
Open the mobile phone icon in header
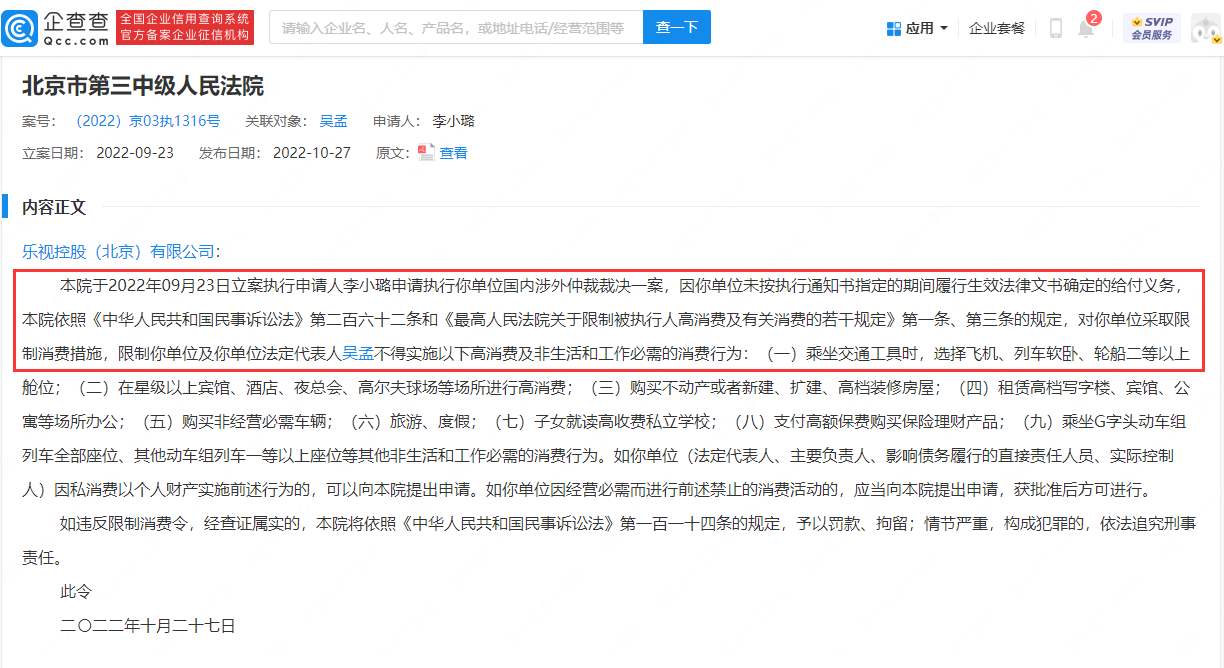(1055, 28)
